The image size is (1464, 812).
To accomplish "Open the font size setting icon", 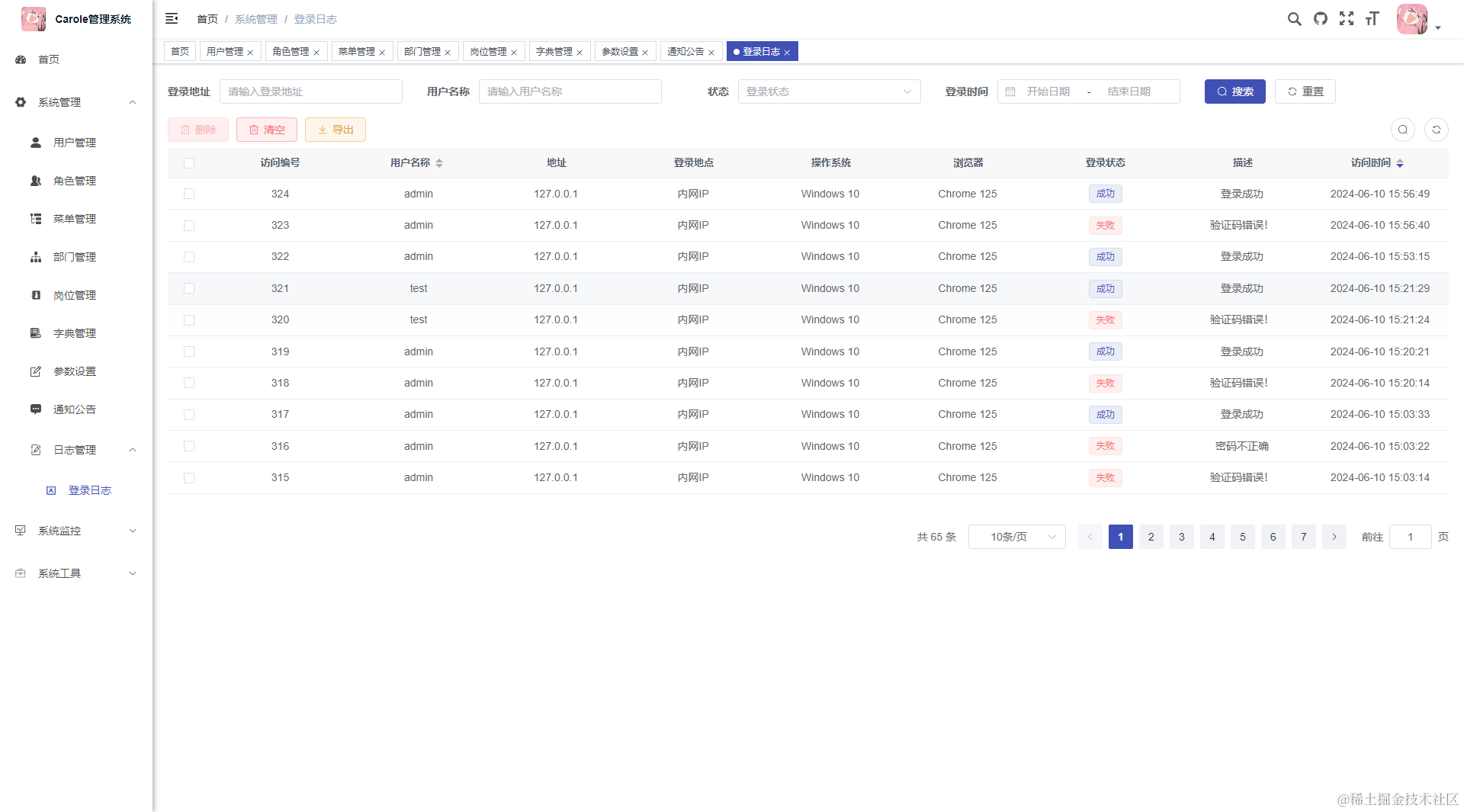I will pyautogui.click(x=1372, y=18).
